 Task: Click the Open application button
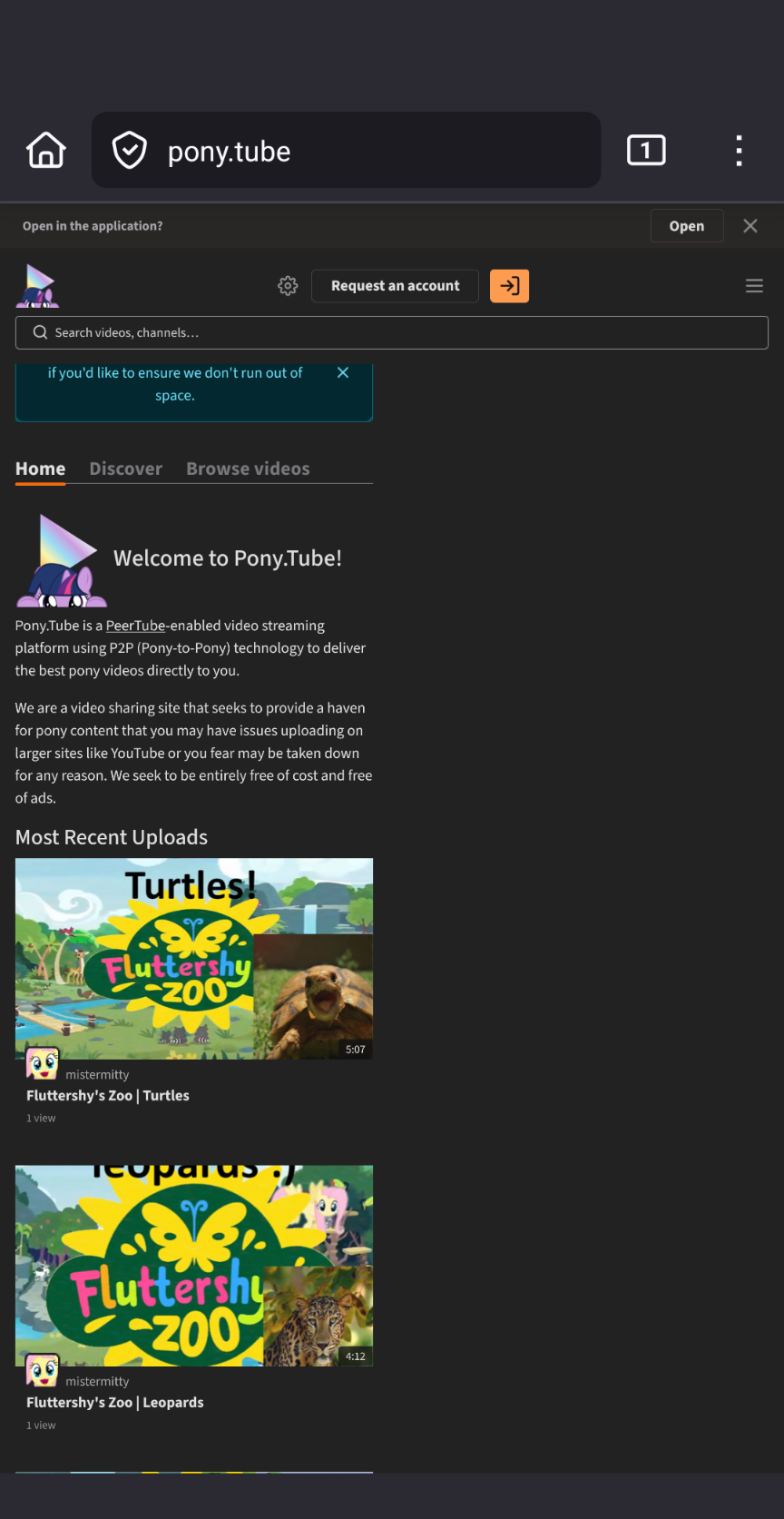click(687, 226)
